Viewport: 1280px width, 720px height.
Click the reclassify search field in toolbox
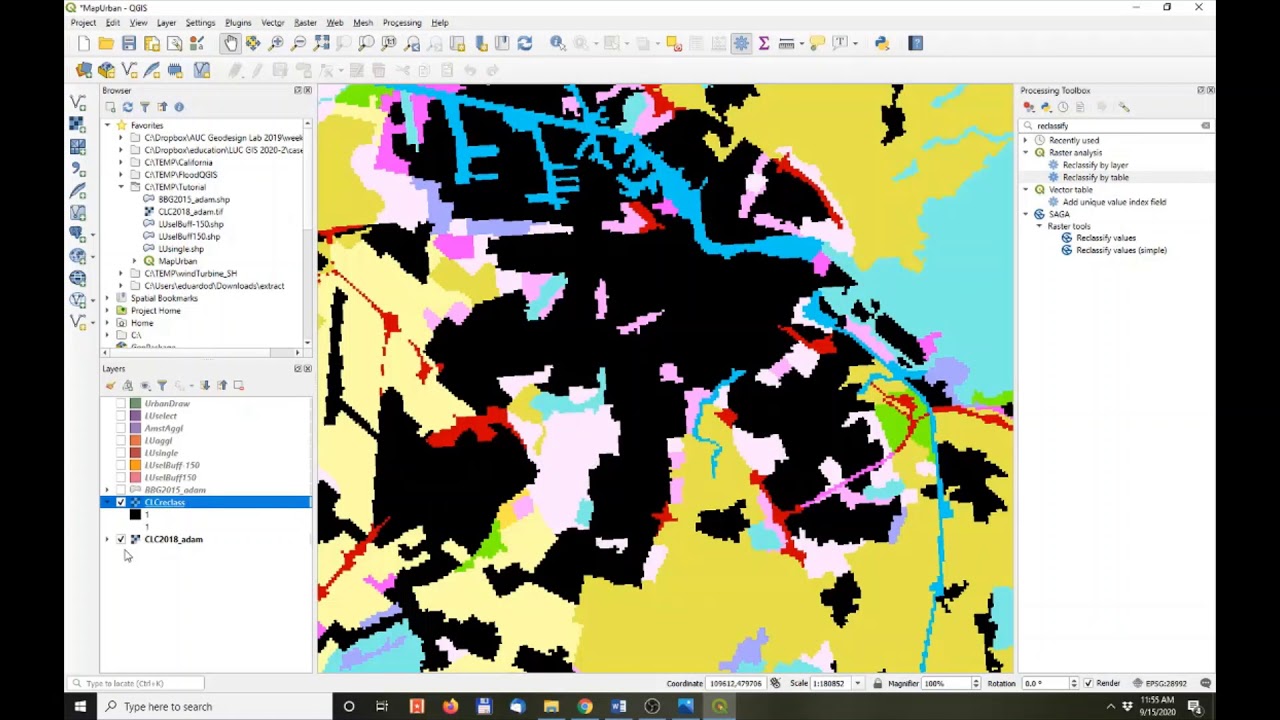pyautogui.click(x=1116, y=126)
